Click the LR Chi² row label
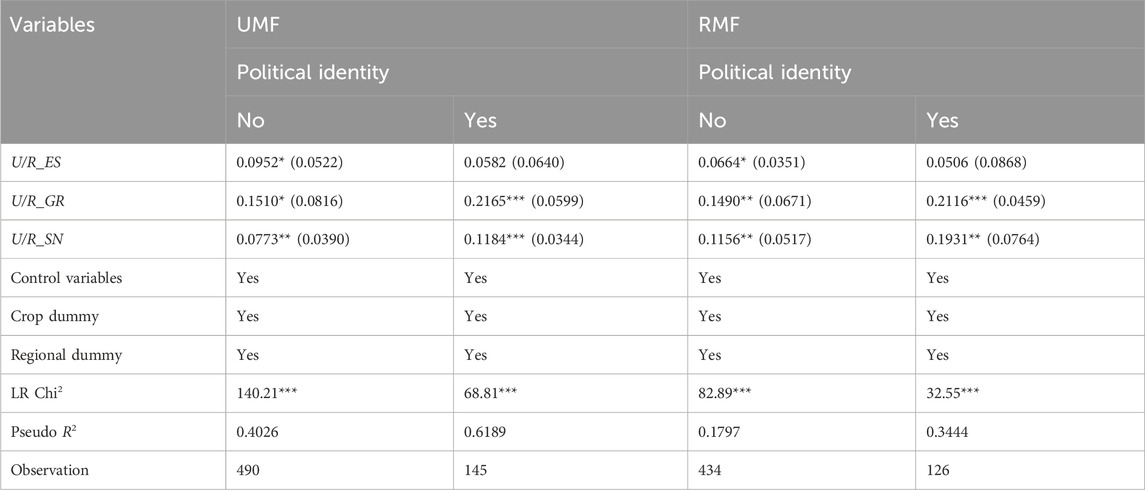This screenshot has height=490, width=1145. pyautogui.click(x=45, y=394)
